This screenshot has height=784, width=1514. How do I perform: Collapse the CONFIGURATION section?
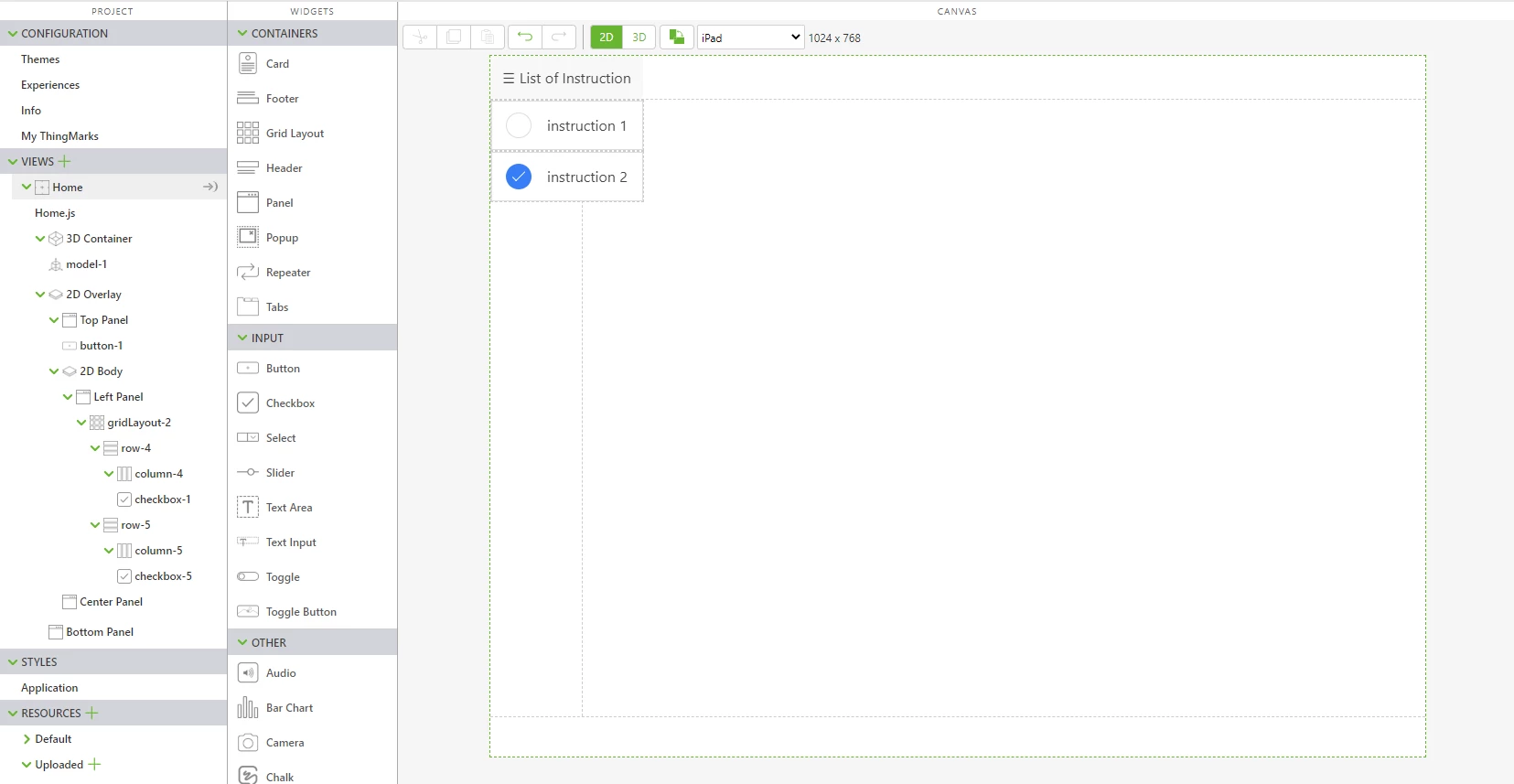[x=13, y=33]
